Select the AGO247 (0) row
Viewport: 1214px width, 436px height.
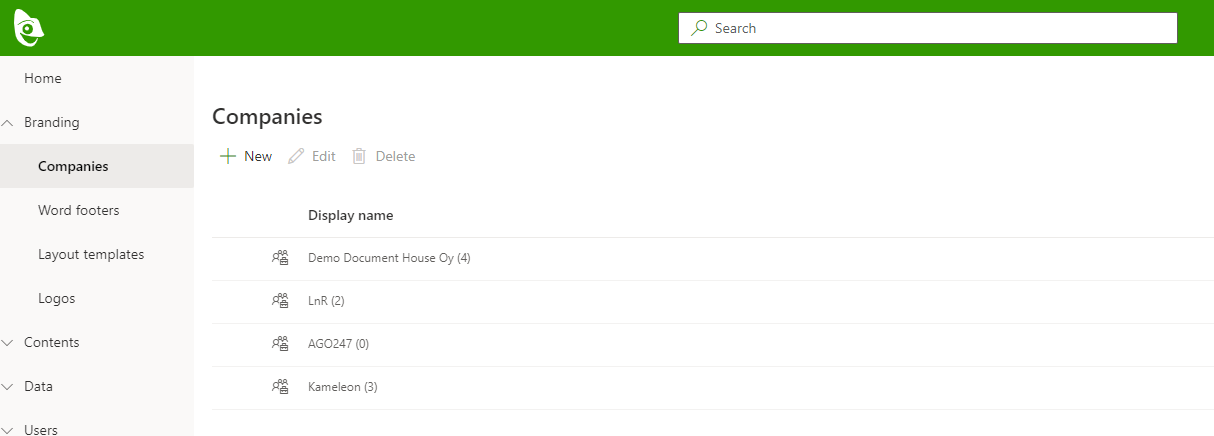[713, 344]
